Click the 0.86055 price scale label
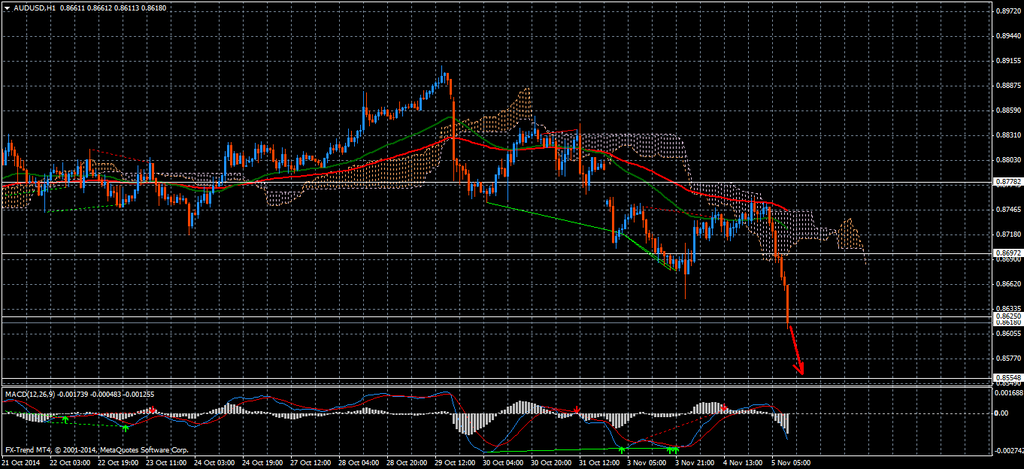The image size is (1024, 469). pos(1006,334)
